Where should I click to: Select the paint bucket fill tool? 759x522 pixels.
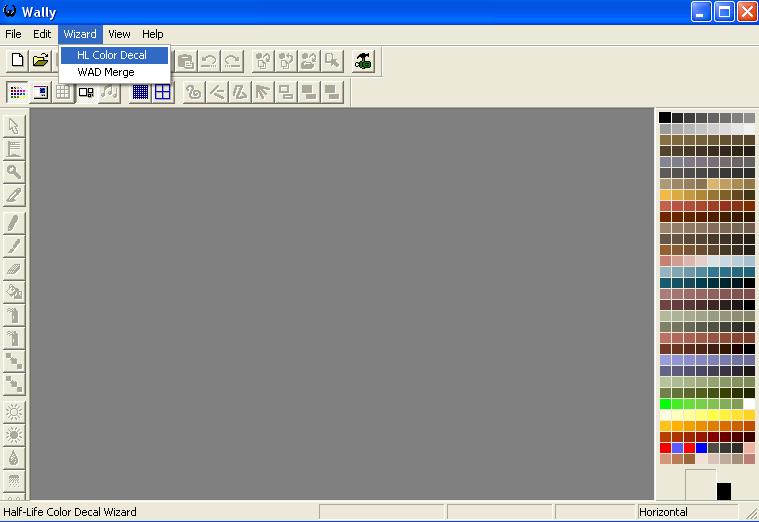[14, 292]
